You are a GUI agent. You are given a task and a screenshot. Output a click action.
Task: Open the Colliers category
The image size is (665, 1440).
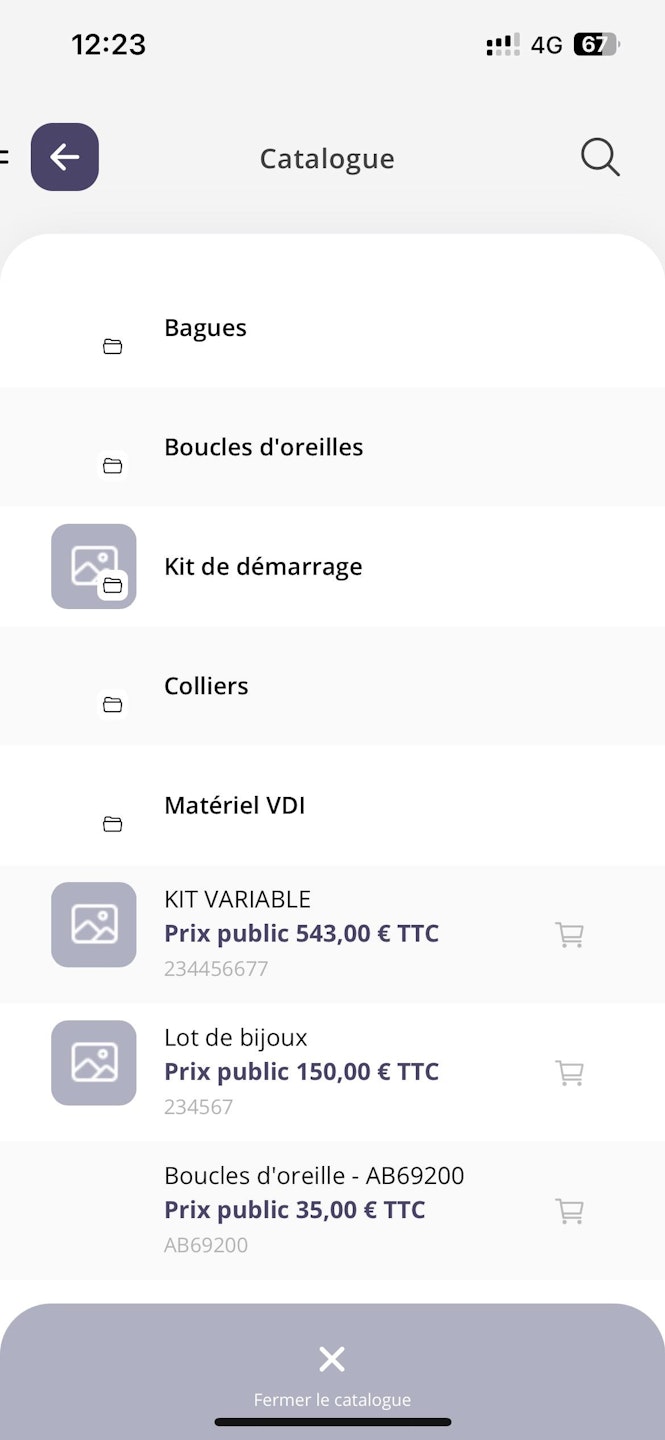coord(206,686)
